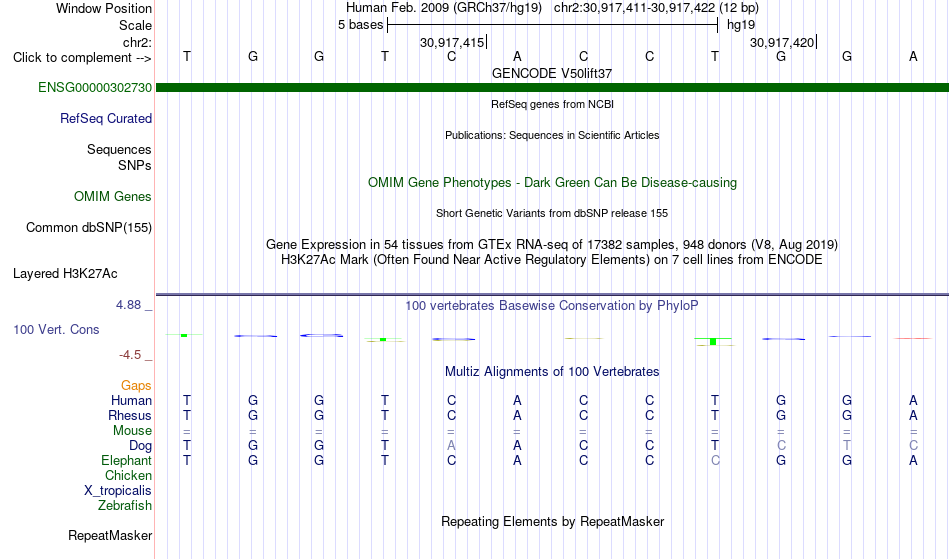Image resolution: width=950 pixels, height=559 pixels.
Task: Click the OMIM Genes track label
Action: coord(113,196)
